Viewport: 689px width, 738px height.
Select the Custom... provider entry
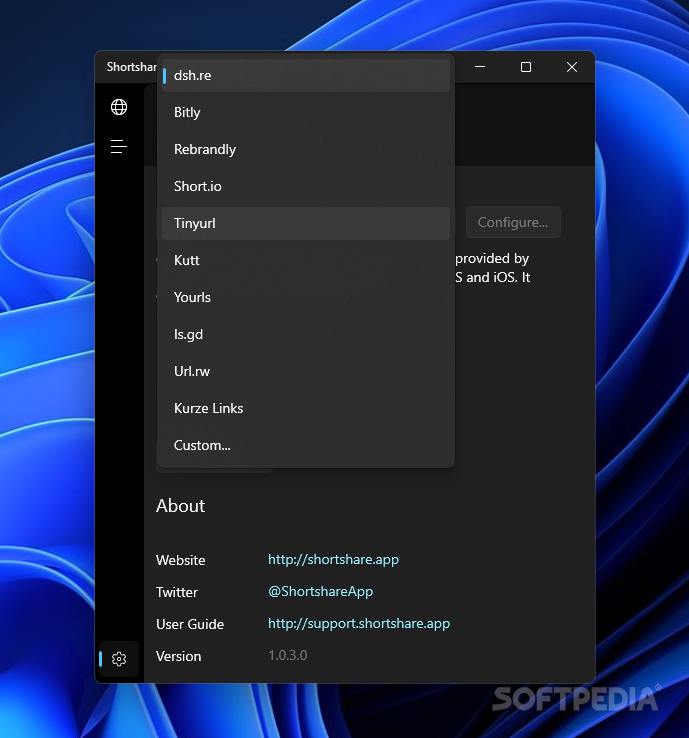(x=306, y=445)
